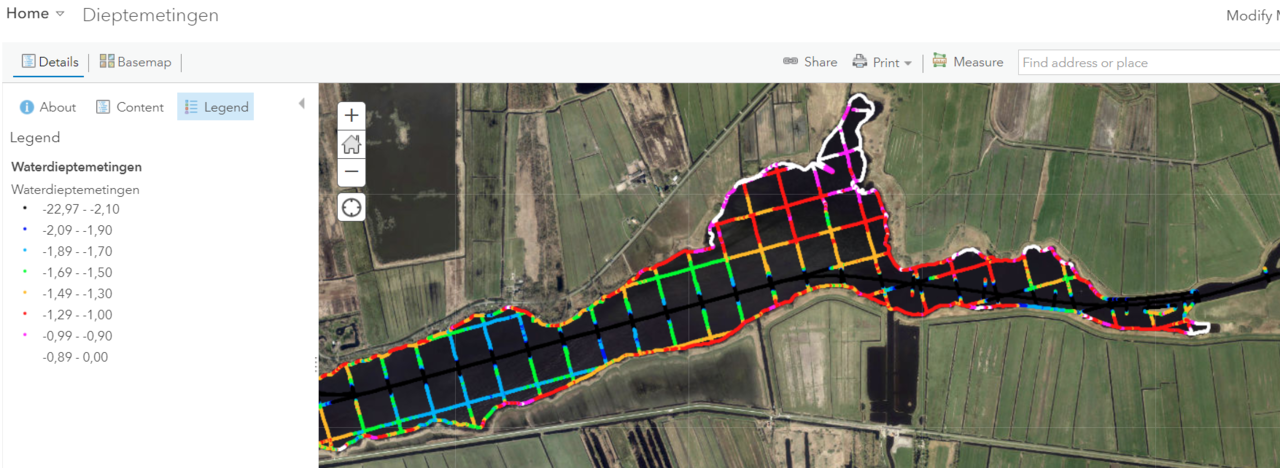This screenshot has width=1280, height=468.
Task: Click the Measure ruler icon
Action: pos(940,62)
